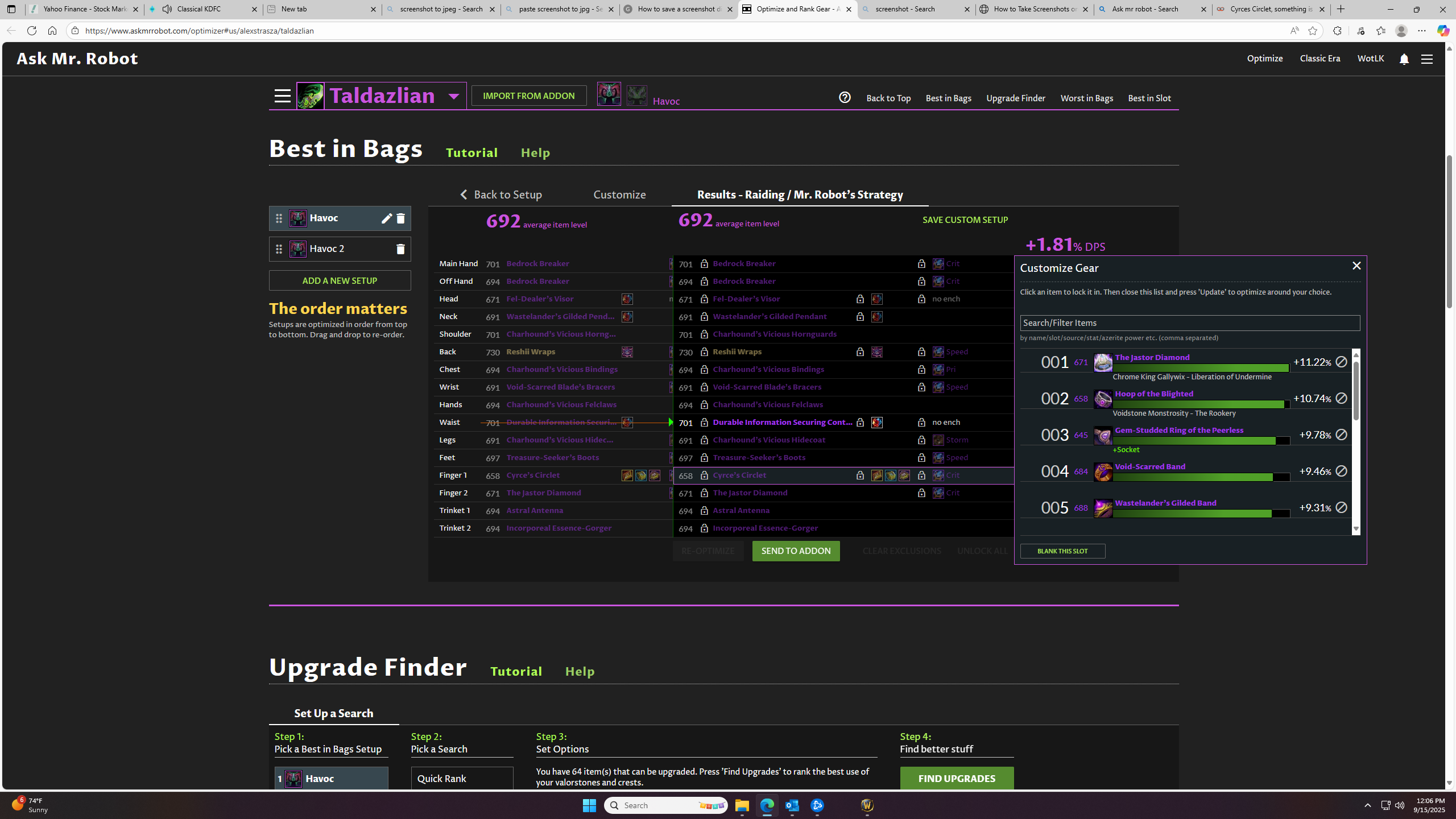This screenshot has width=1456, height=819.
Task: Edit the Havoc setup with pencil icon
Action: tap(386, 218)
